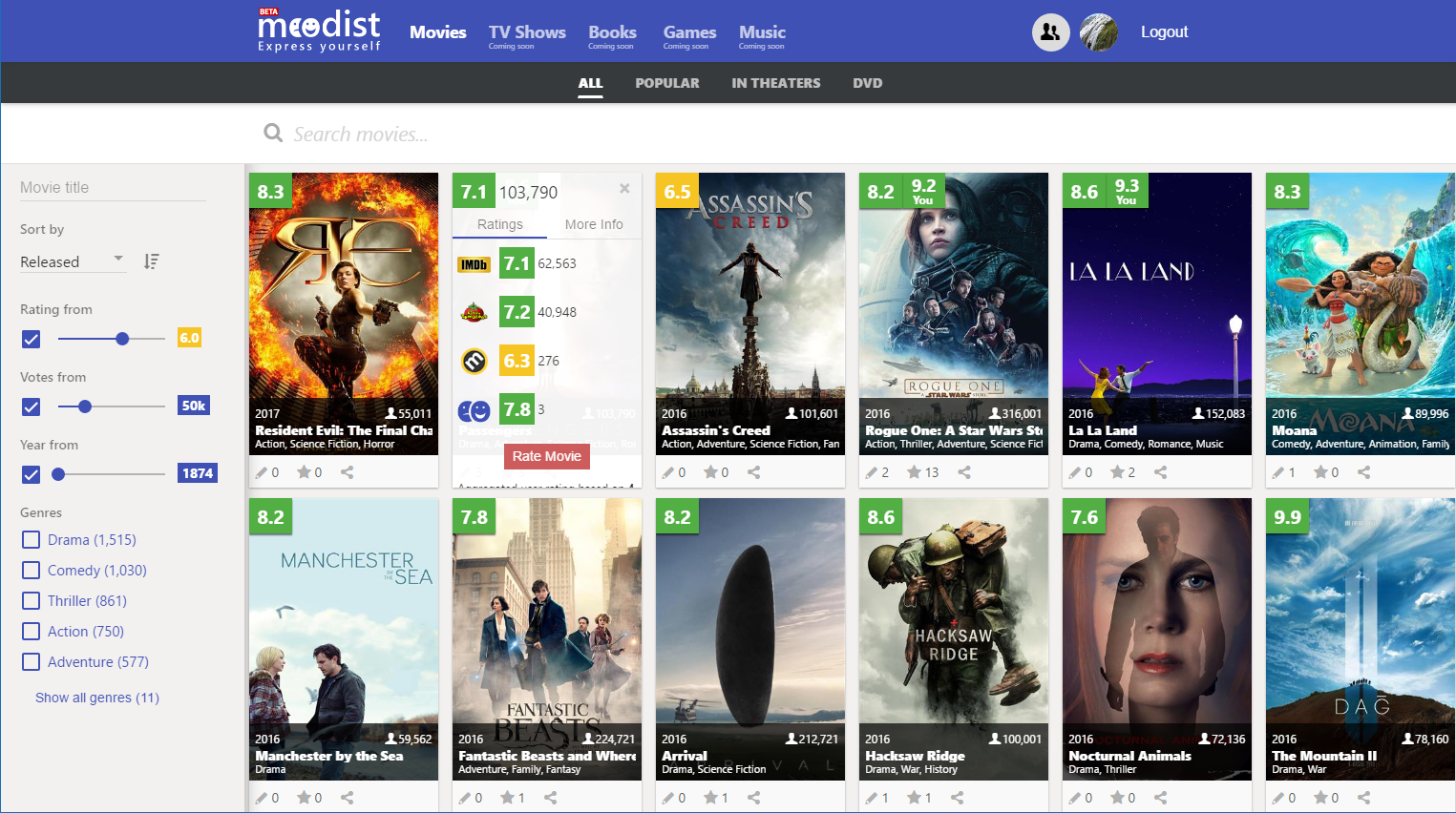The image size is (1456, 813).
Task: Click star icon under Assassin's Creed
Action: click(x=710, y=472)
